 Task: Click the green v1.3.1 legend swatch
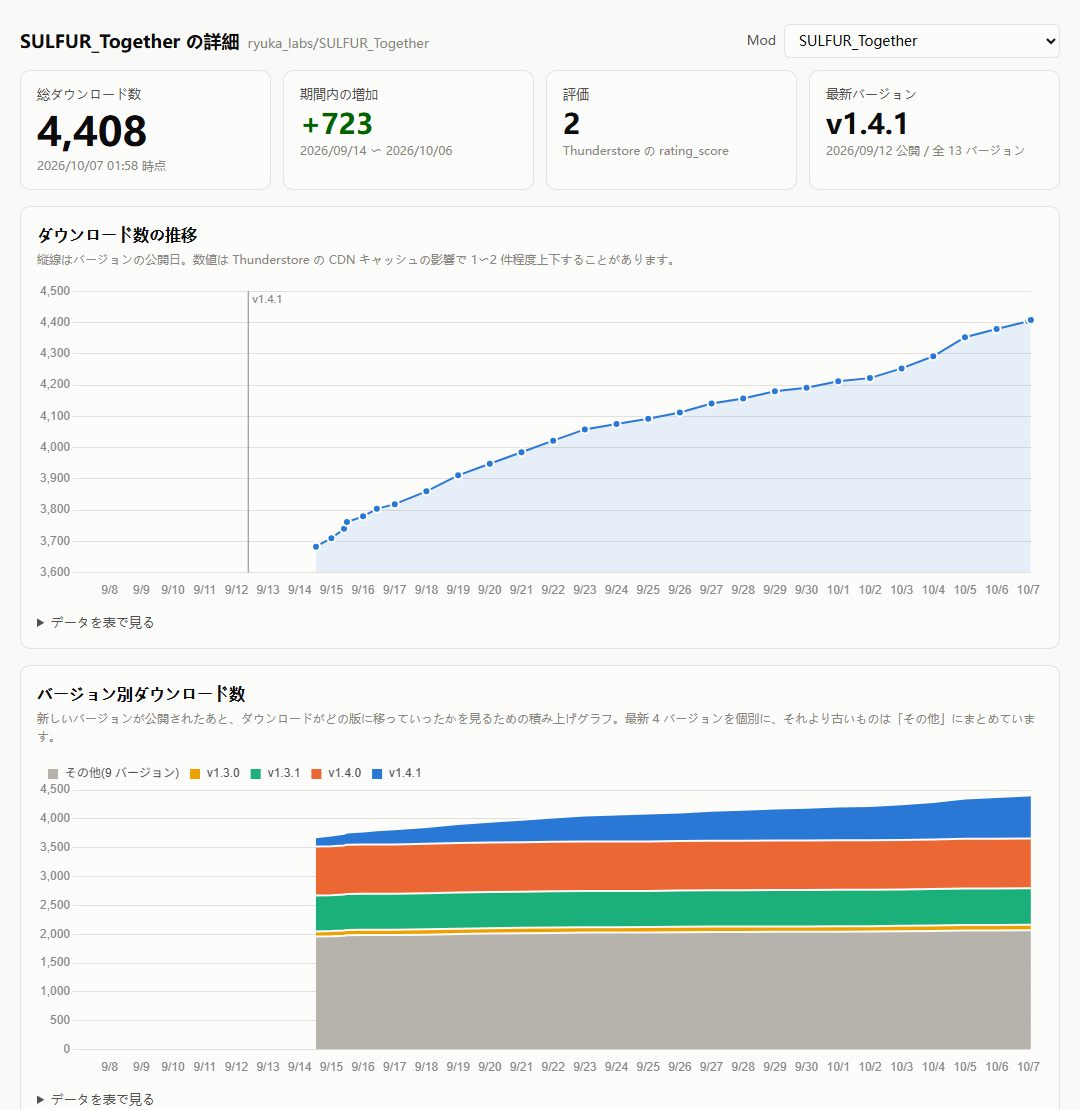coord(256,774)
